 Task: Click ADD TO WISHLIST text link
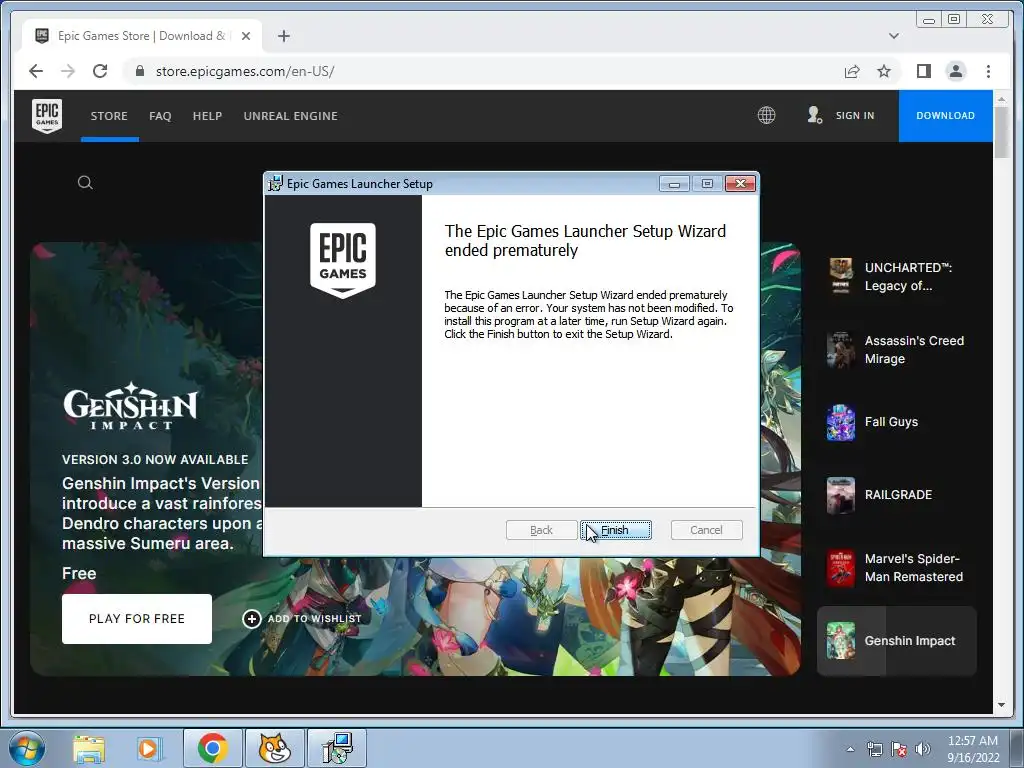pos(315,618)
